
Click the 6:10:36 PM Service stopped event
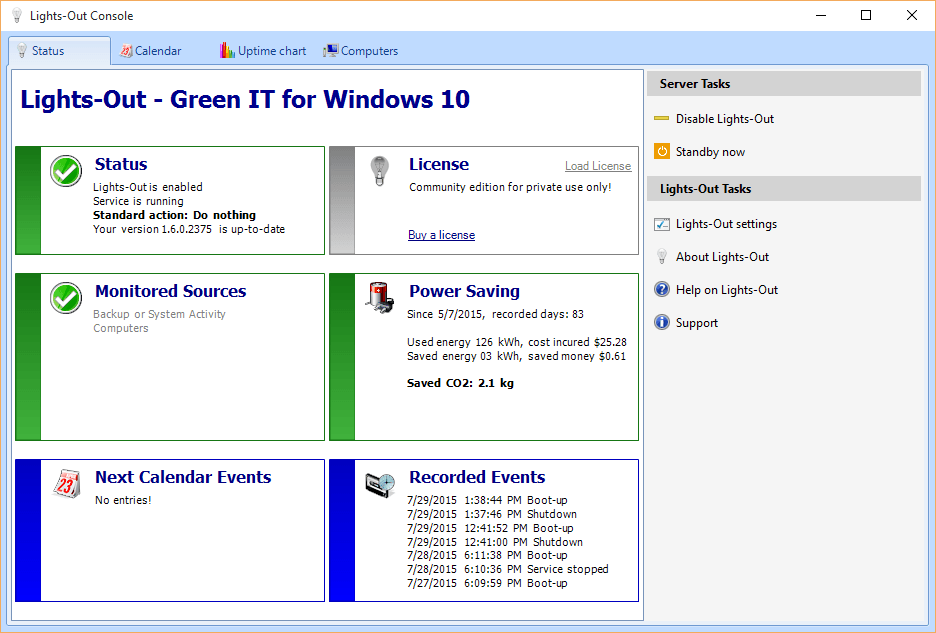coord(508,569)
